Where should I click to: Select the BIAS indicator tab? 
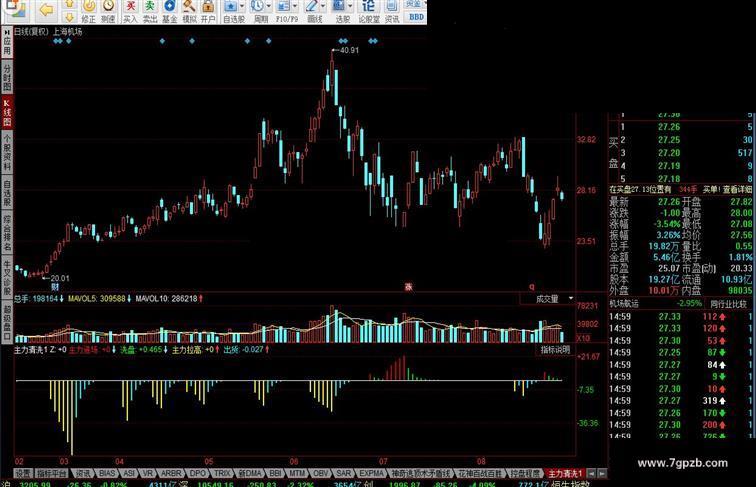pyautogui.click(x=107, y=473)
